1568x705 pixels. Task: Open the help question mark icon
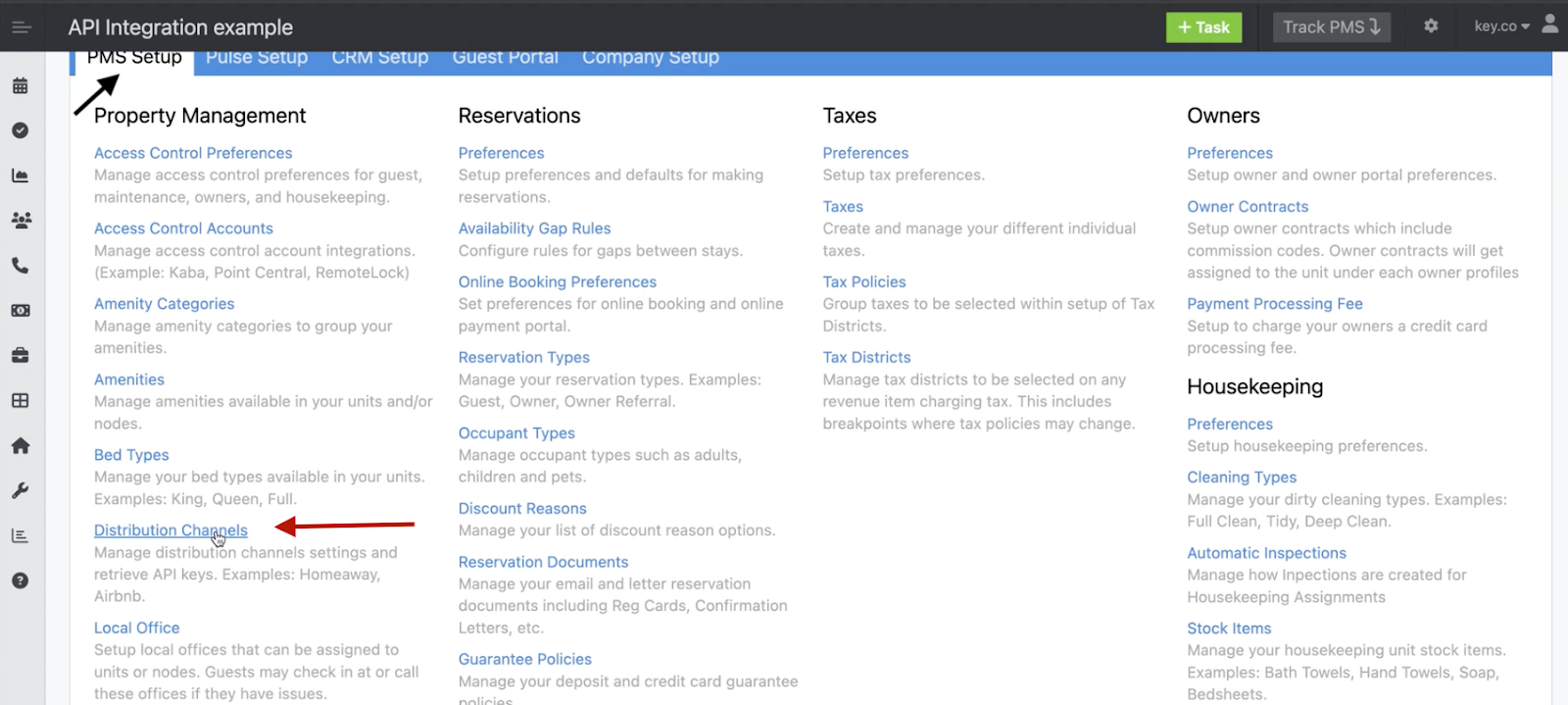pyautogui.click(x=20, y=580)
